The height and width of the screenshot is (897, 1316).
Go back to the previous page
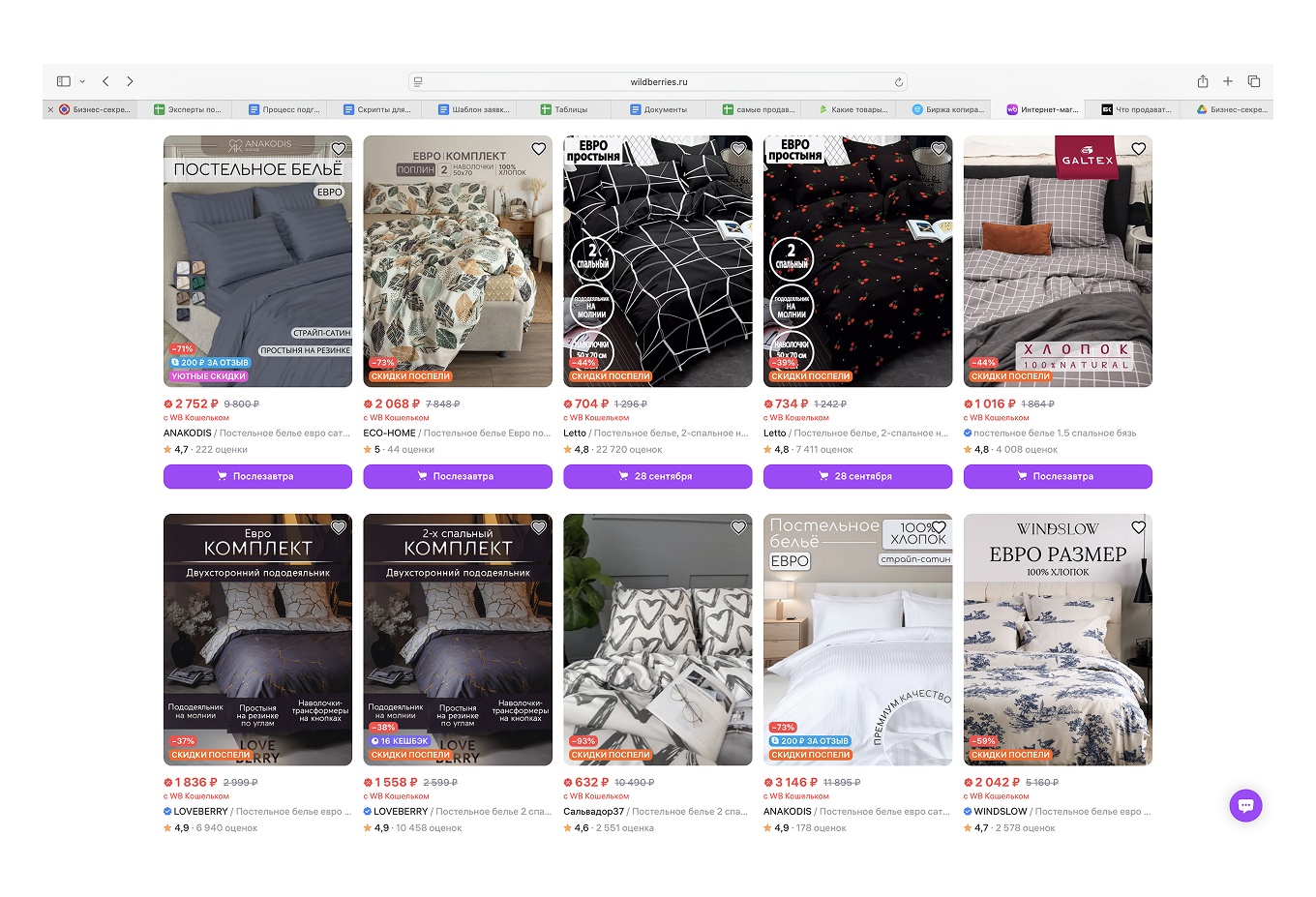105,81
